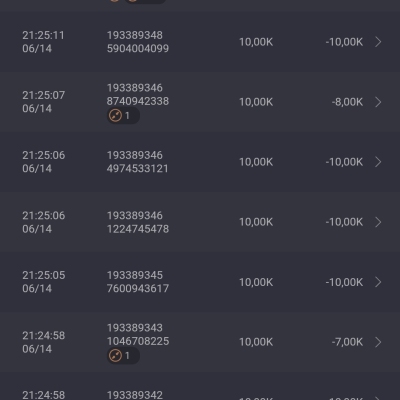
Task: Click the 21:25:11 timestamp entry
Action: (43, 42)
